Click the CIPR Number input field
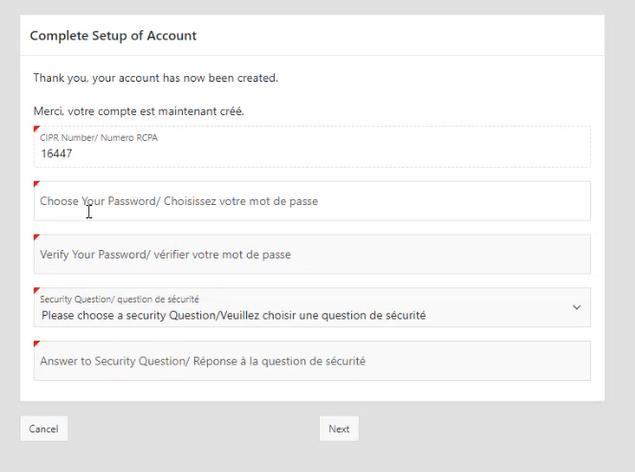This screenshot has width=635, height=472. pos(311,154)
